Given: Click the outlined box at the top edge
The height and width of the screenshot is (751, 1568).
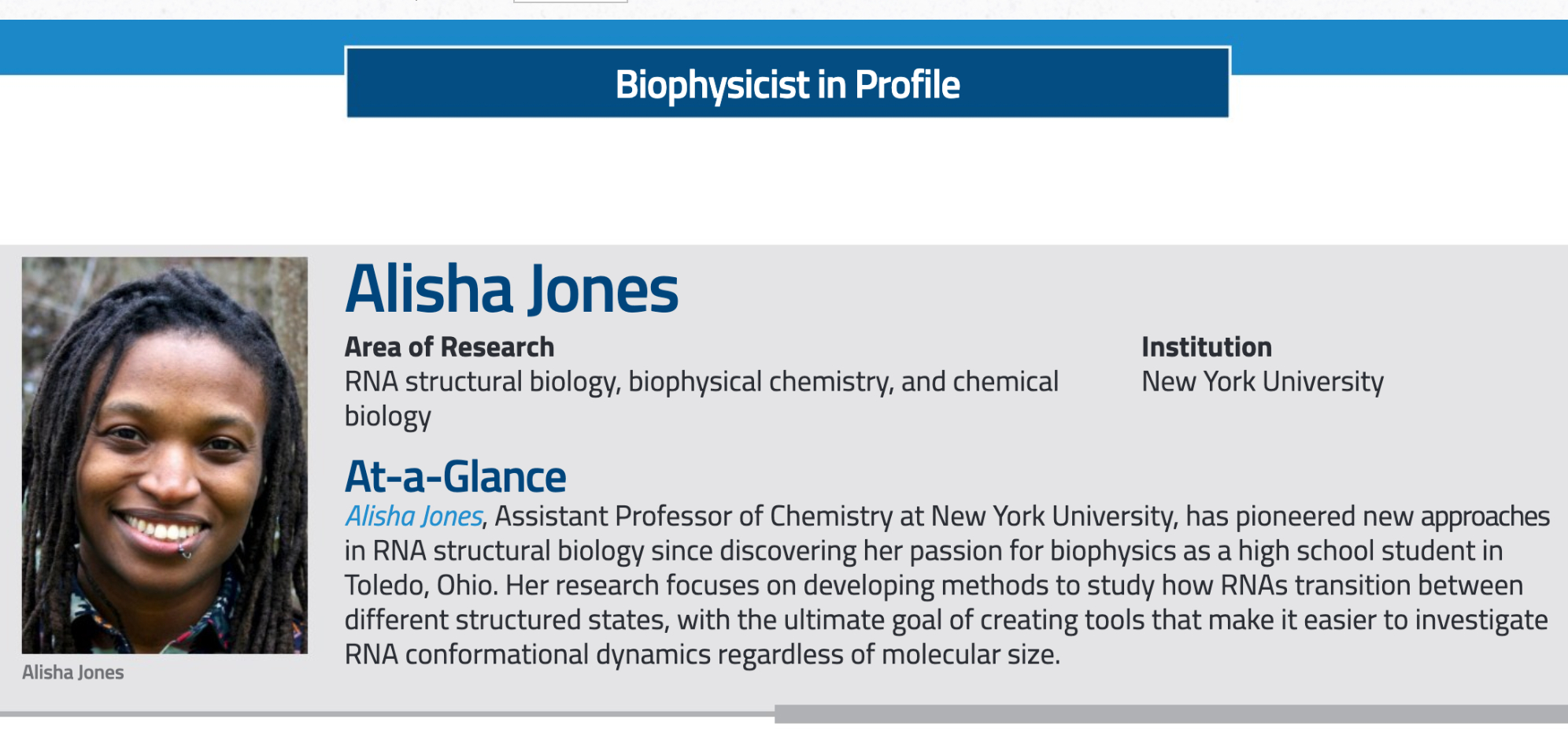Looking at the screenshot, I should click(570, 2).
